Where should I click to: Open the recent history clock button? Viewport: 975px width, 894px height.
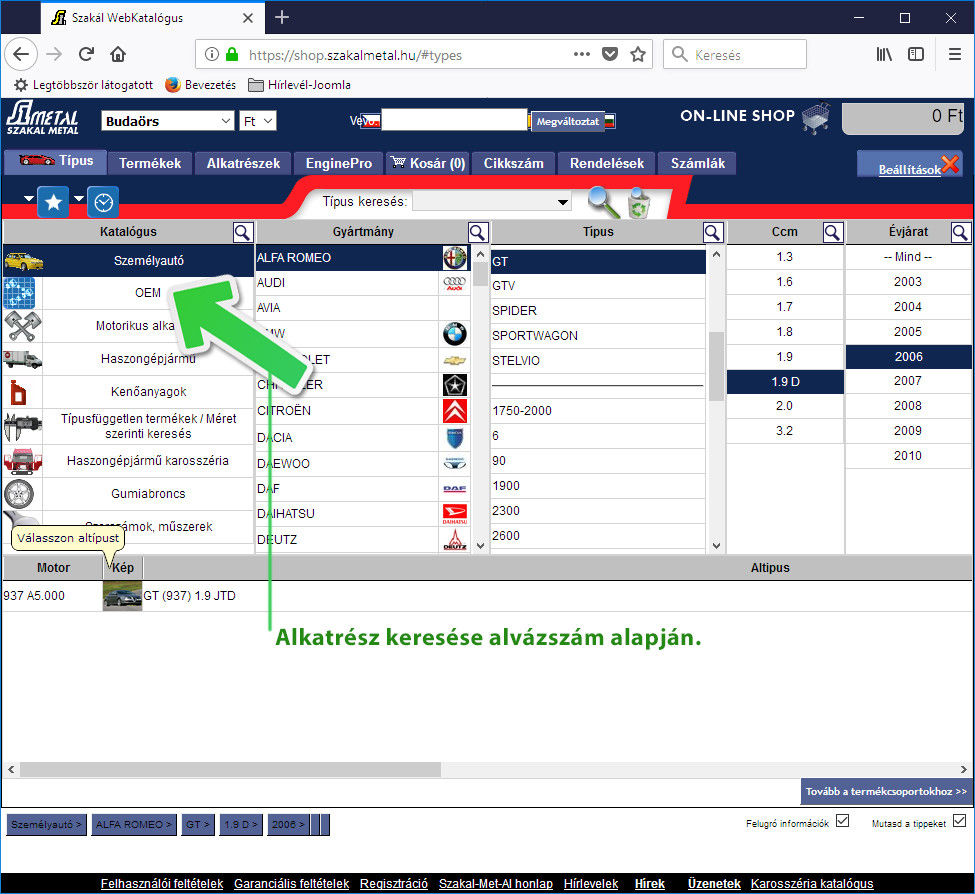103,202
